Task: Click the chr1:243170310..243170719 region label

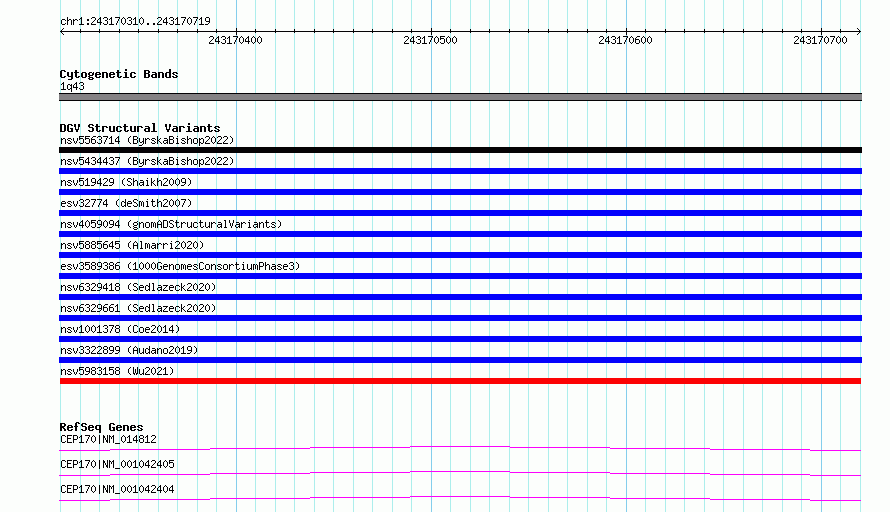Action: [135, 21]
